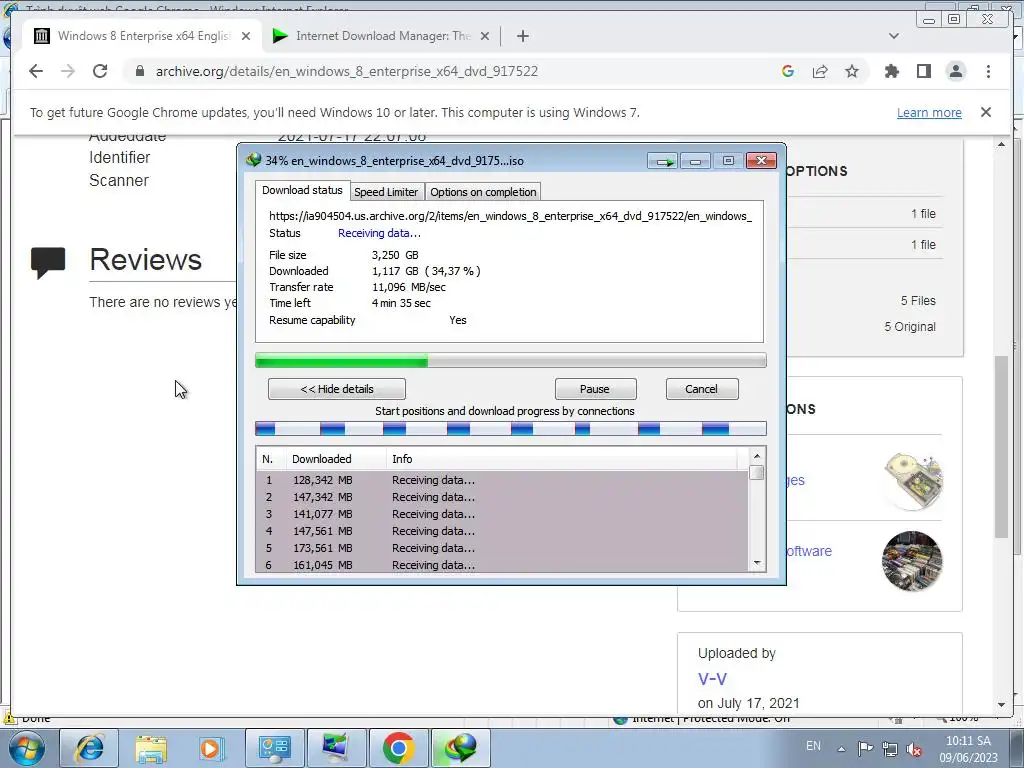Select connection row 5 with 173,561 MB

click(502, 548)
